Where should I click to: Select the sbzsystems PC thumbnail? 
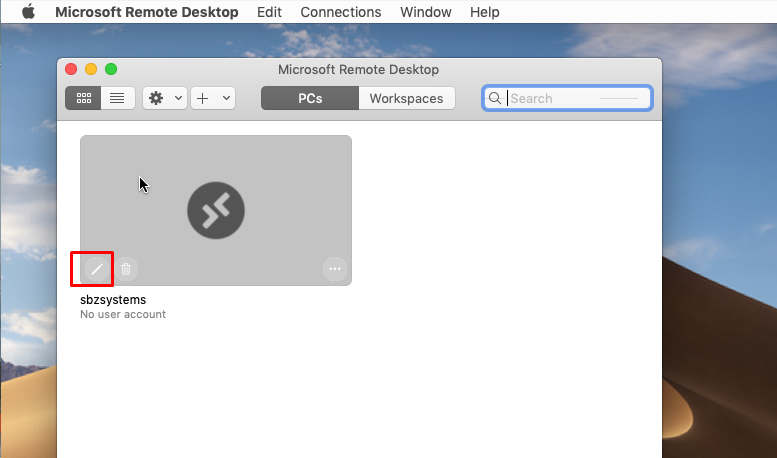click(216, 210)
